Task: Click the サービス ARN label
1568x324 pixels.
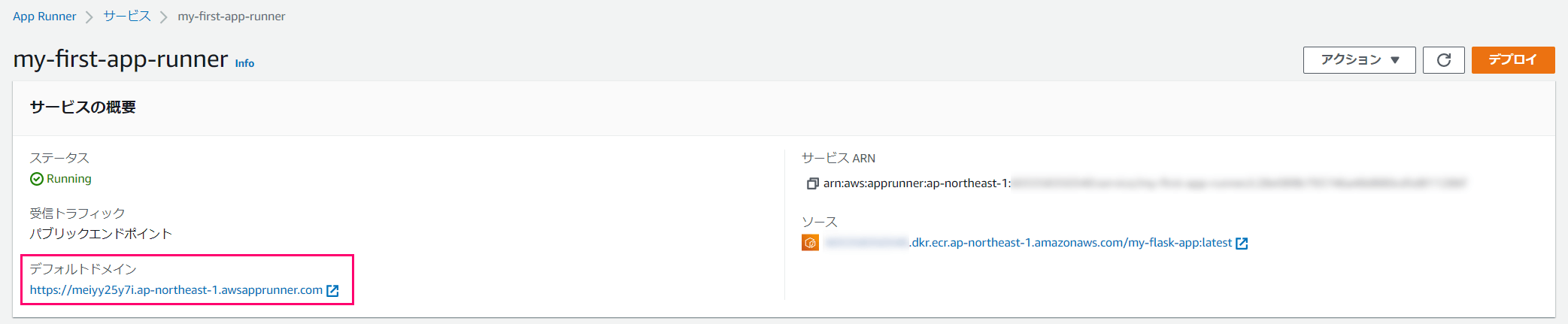Action: 839,159
